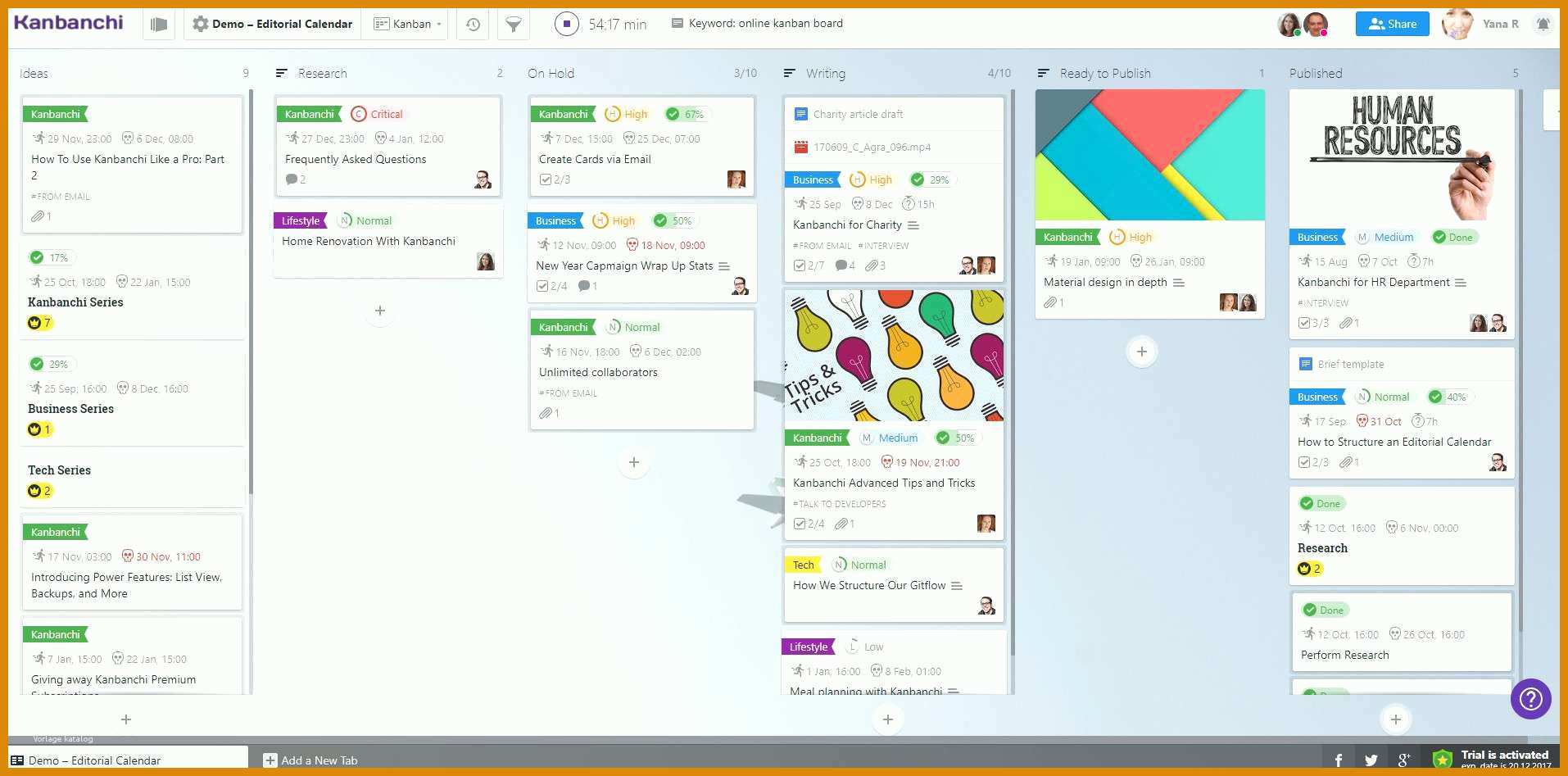1568x776 pixels.
Task: Add a card to the On Hold list
Action: (633, 463)
